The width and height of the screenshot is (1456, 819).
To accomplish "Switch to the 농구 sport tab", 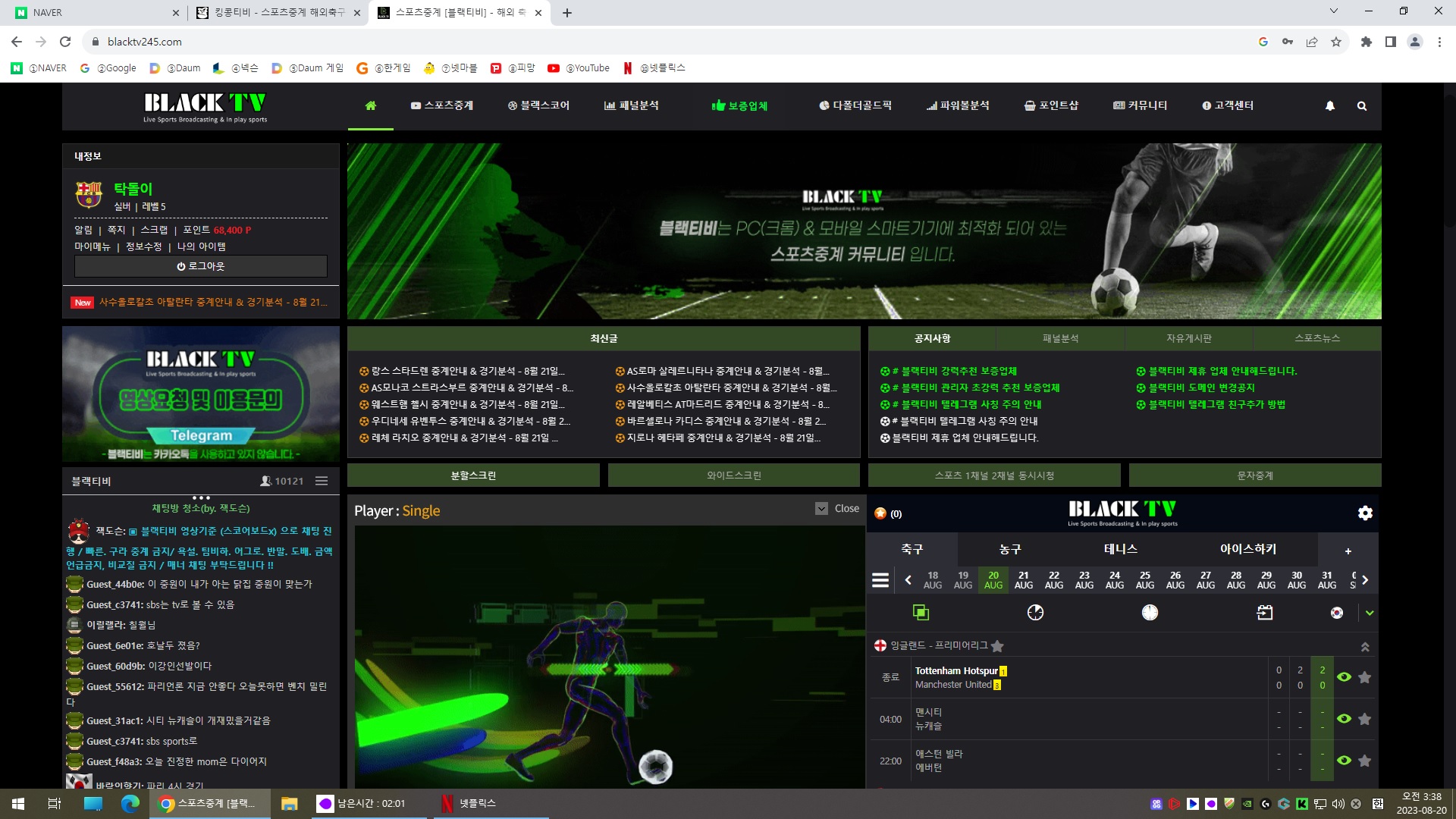I will point(1010,549).
